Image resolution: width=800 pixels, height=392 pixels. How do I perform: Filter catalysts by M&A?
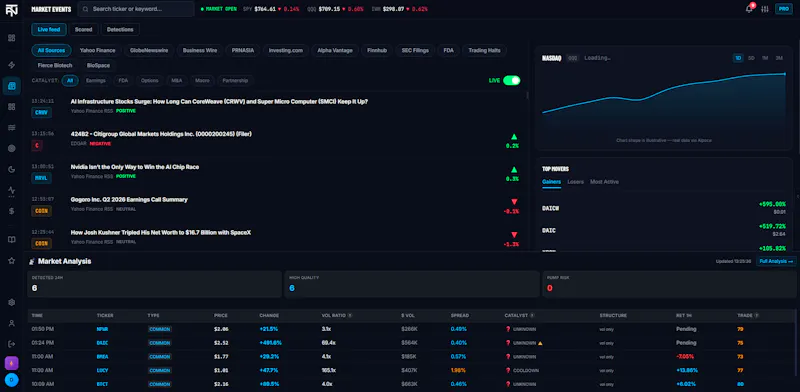(177, 81)
